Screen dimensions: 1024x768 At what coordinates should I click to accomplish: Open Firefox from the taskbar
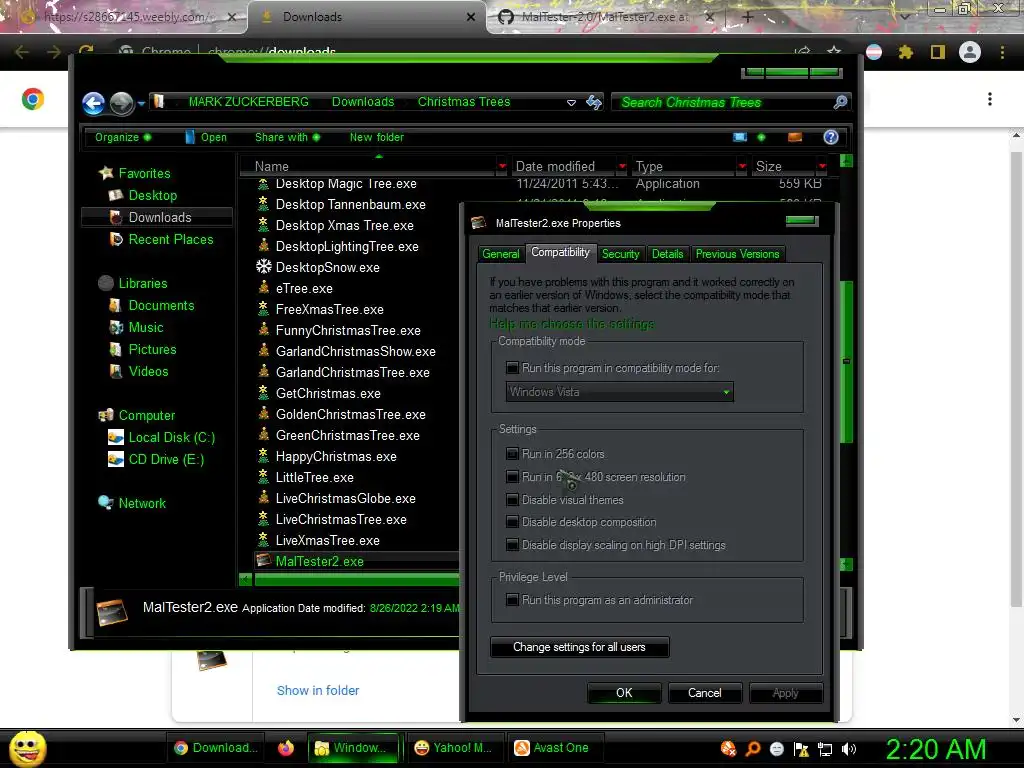pos(285,748)
